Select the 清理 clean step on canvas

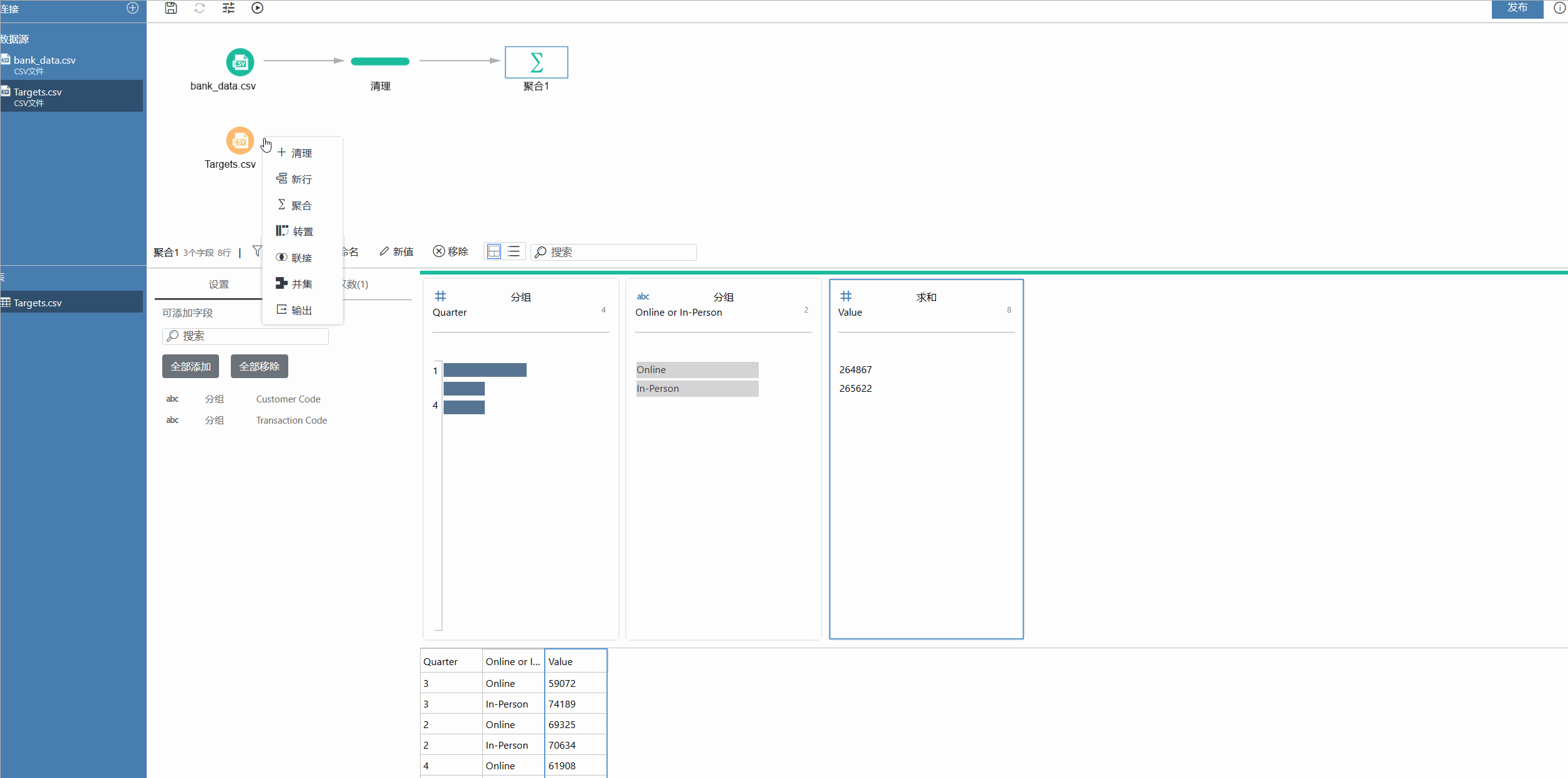point(380,61)
